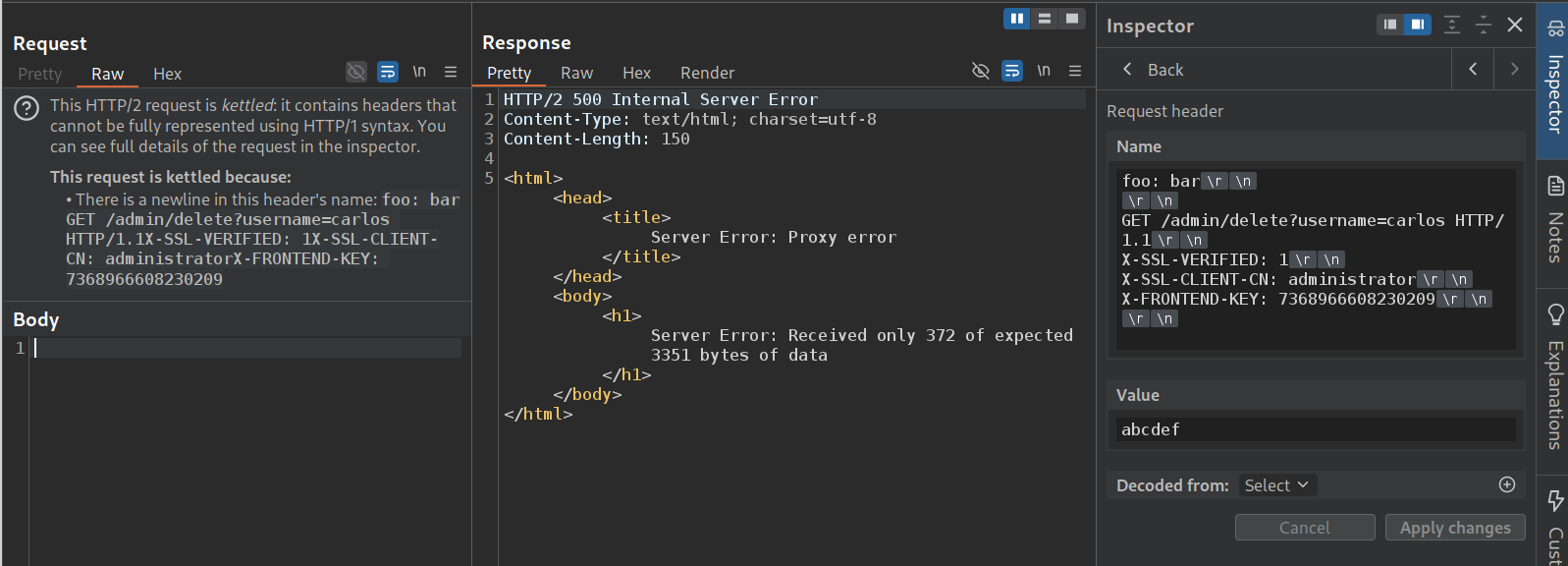
Task: Click the kettled request help icon
Action: 27,108
